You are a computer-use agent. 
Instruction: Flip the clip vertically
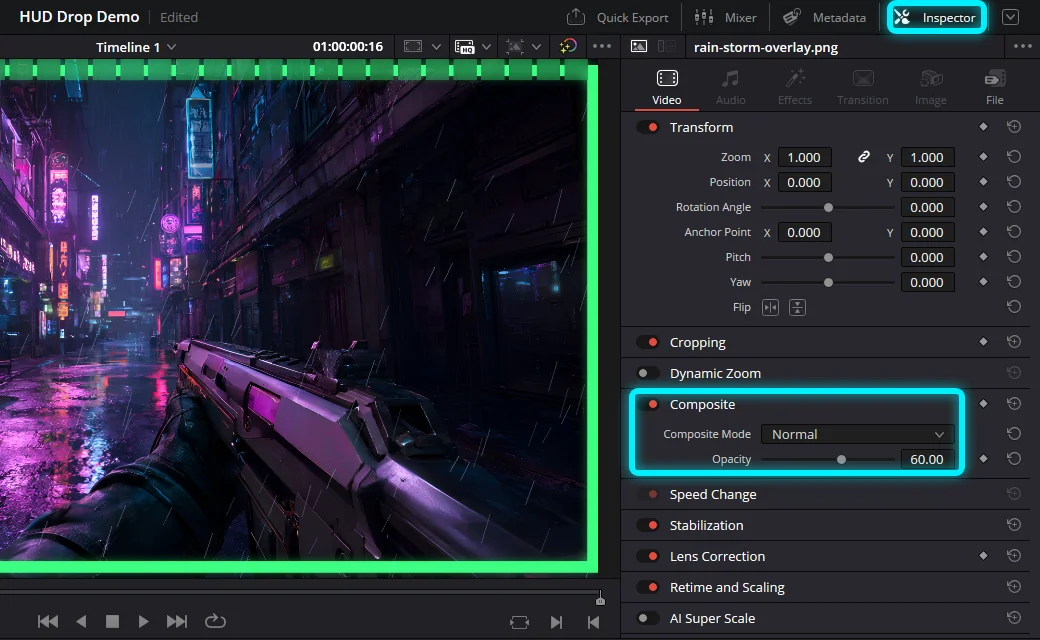[x=797, y=307]
